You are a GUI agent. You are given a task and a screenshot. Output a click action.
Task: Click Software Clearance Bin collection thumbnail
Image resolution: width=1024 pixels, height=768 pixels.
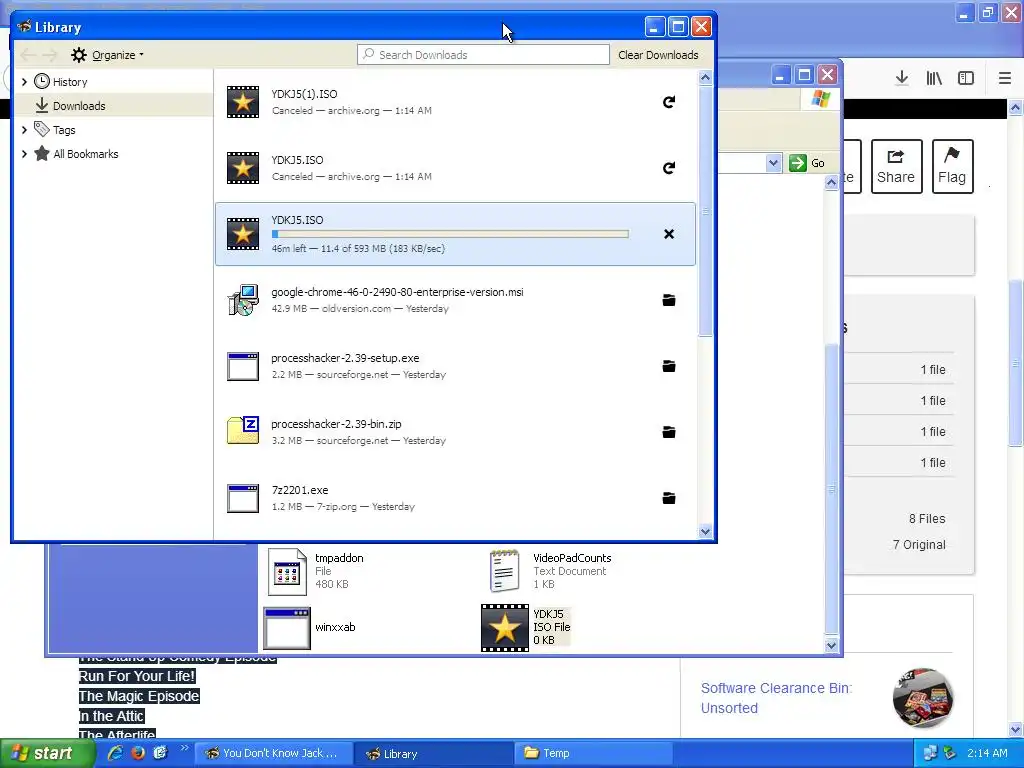[923, 697]
